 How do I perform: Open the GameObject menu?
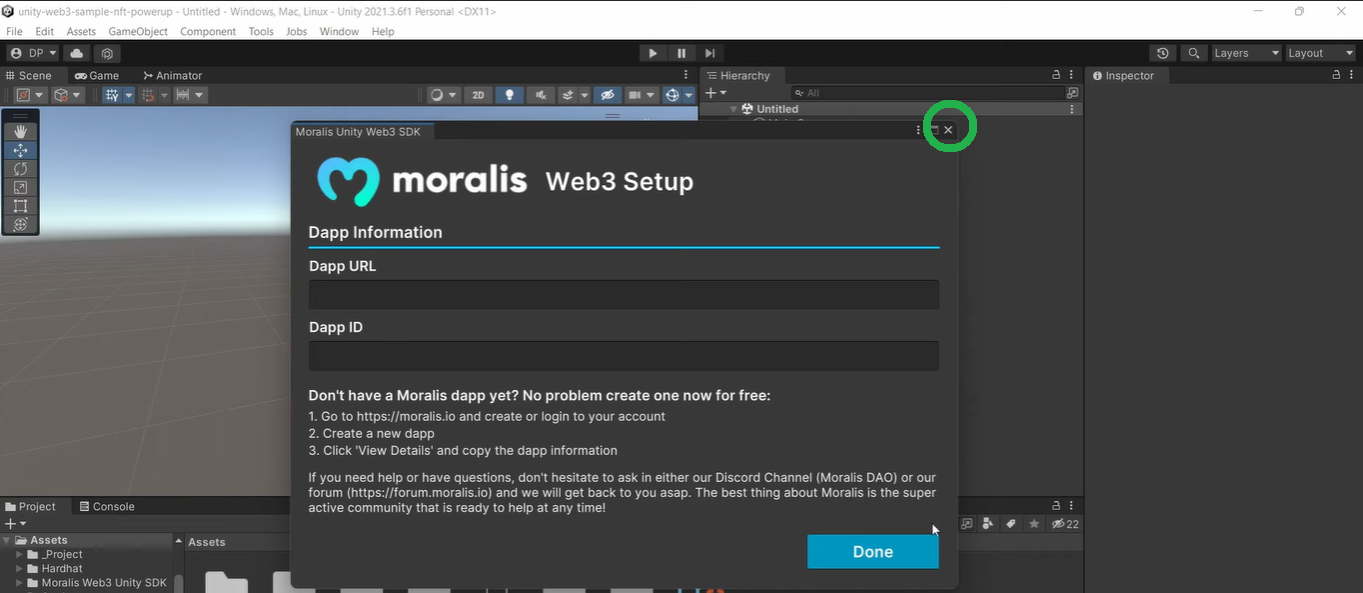tap(138, 32)
